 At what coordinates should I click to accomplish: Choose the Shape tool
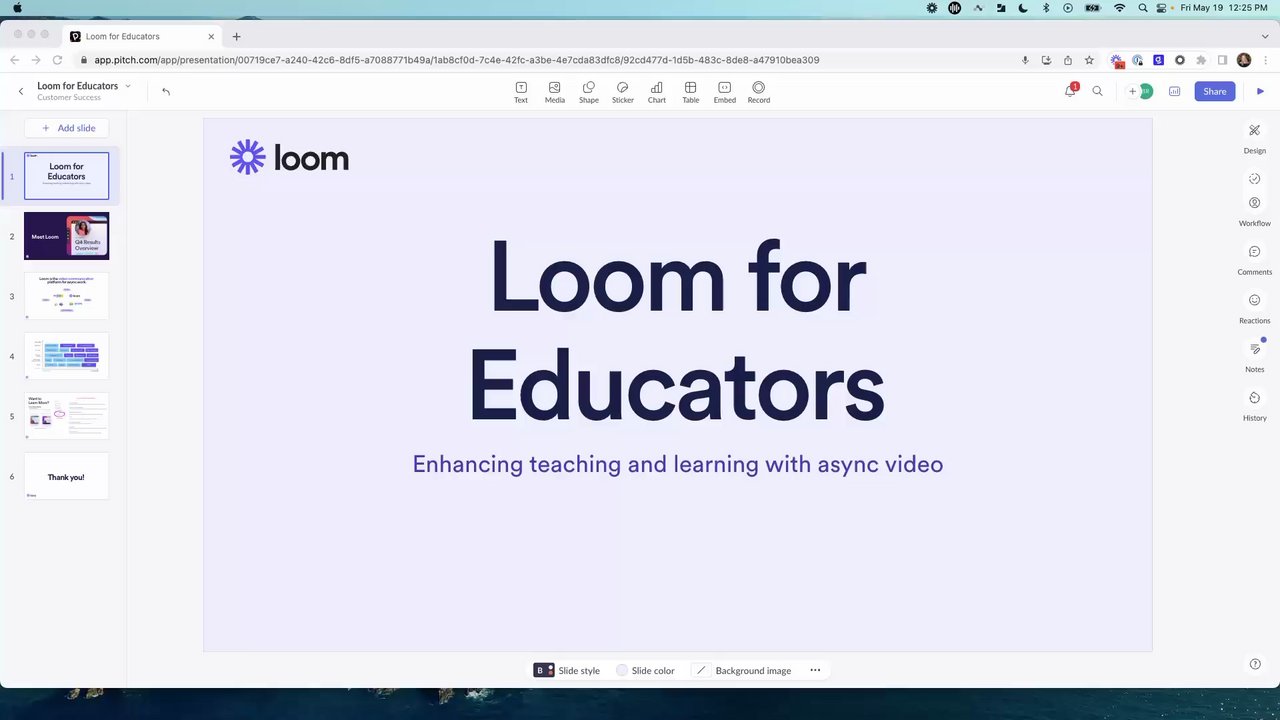(x=589, y=92)
